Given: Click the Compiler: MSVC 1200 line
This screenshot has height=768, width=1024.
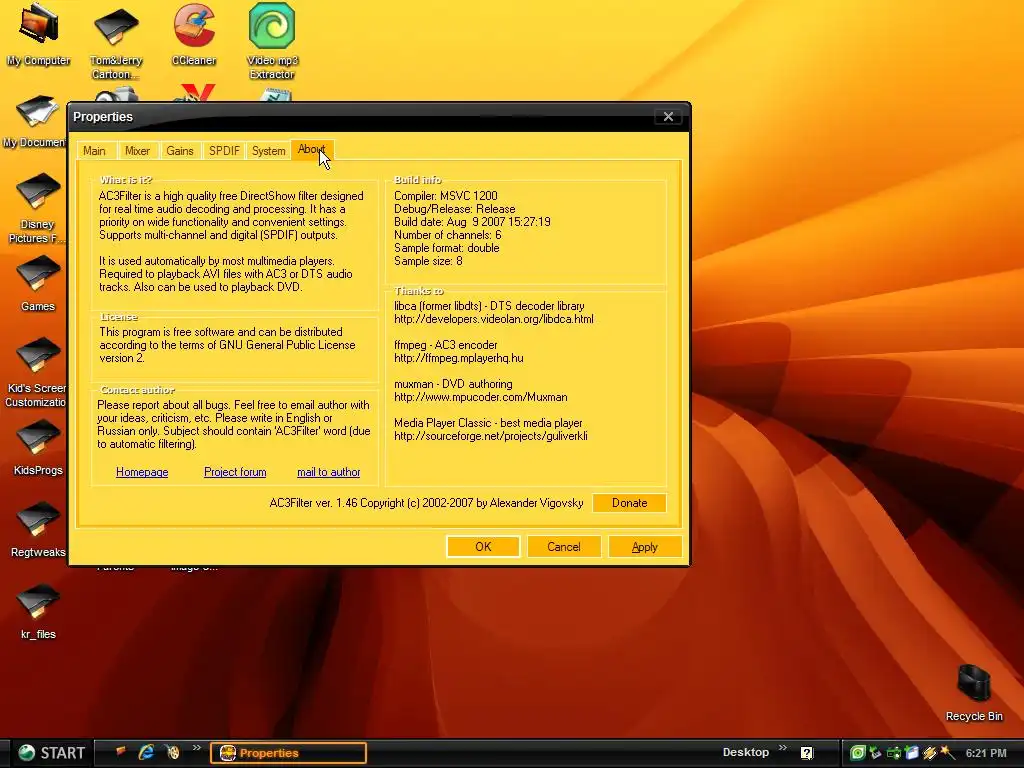Looking at the screenshot, I should [445, 196].
